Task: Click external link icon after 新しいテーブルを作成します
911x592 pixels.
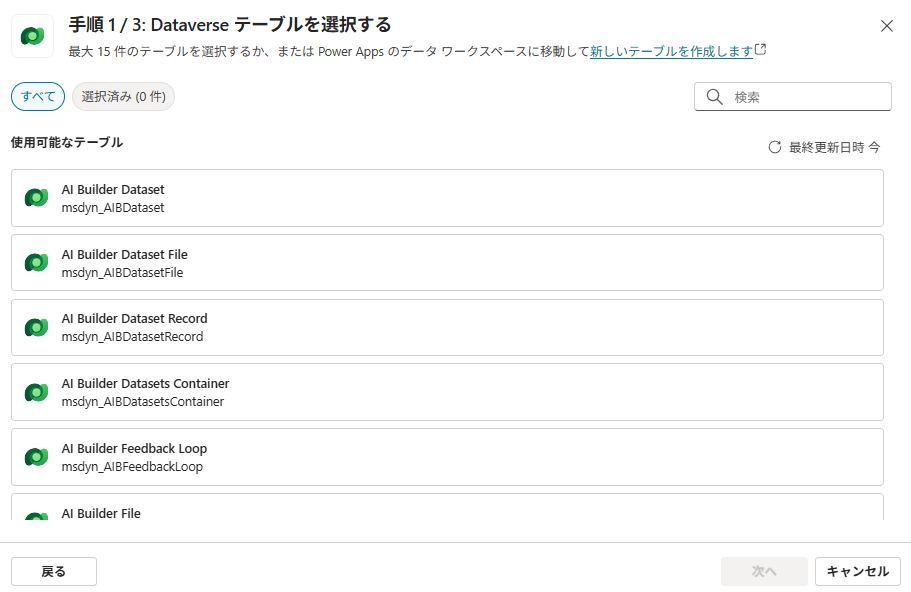Action: tap(761, 49)
